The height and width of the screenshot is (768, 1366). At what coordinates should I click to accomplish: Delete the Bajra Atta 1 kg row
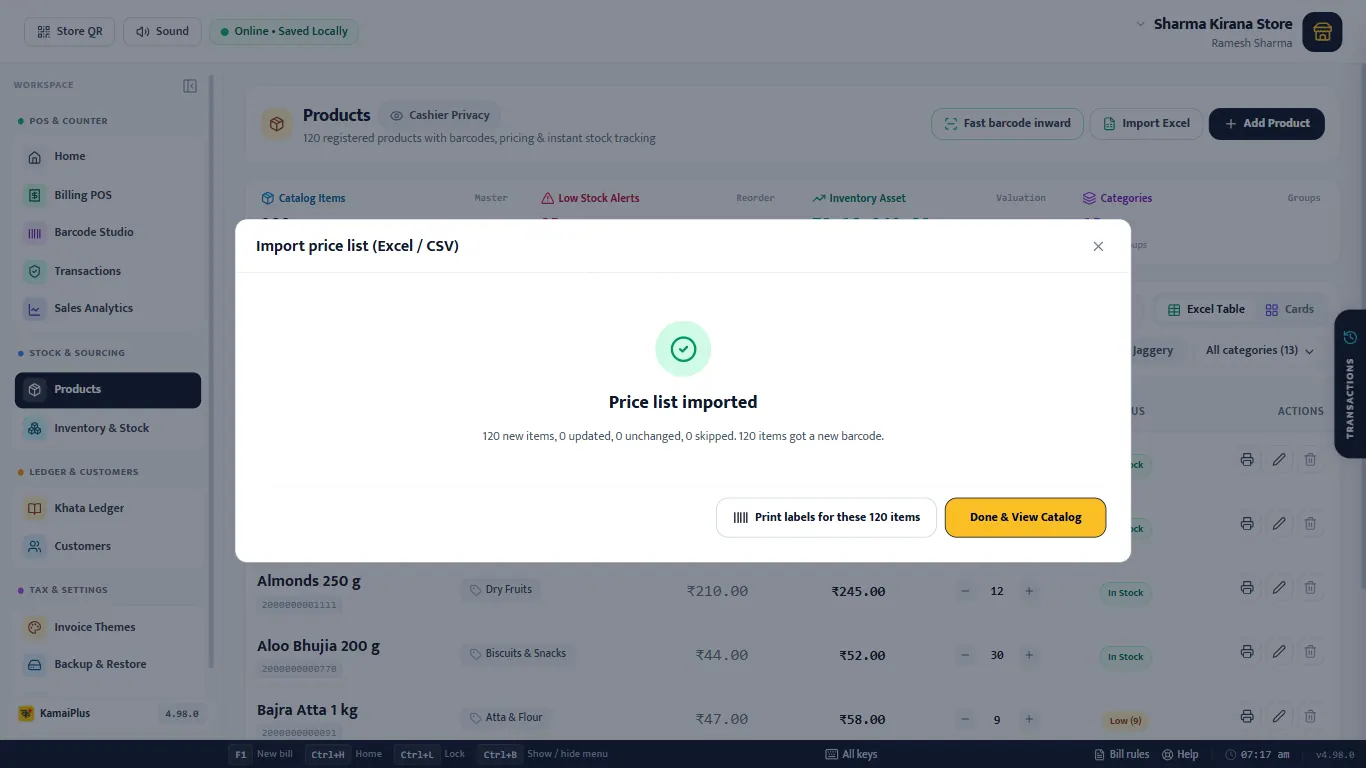(1310, 716)
